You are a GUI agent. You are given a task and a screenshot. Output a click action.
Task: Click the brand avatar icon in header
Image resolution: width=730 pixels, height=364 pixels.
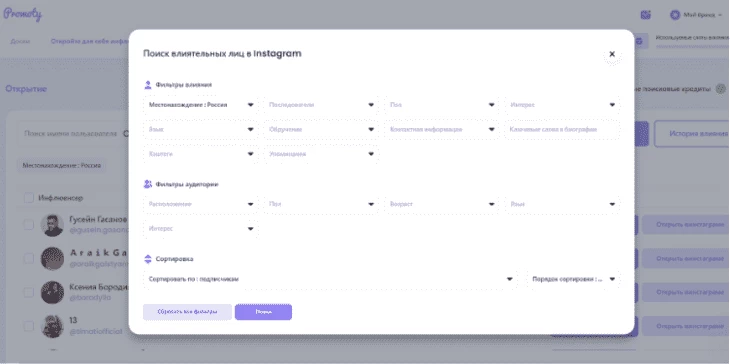[x=675, y=15]
